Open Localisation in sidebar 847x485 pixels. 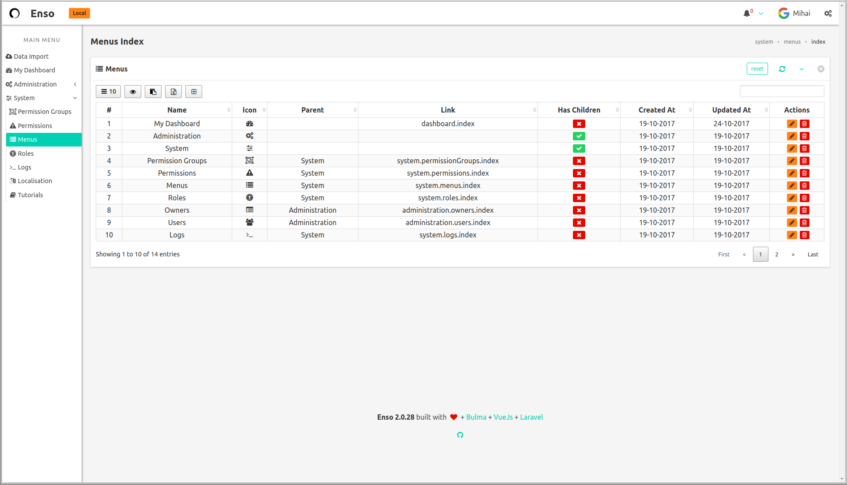pyautogui.click(x=31, y=181)
